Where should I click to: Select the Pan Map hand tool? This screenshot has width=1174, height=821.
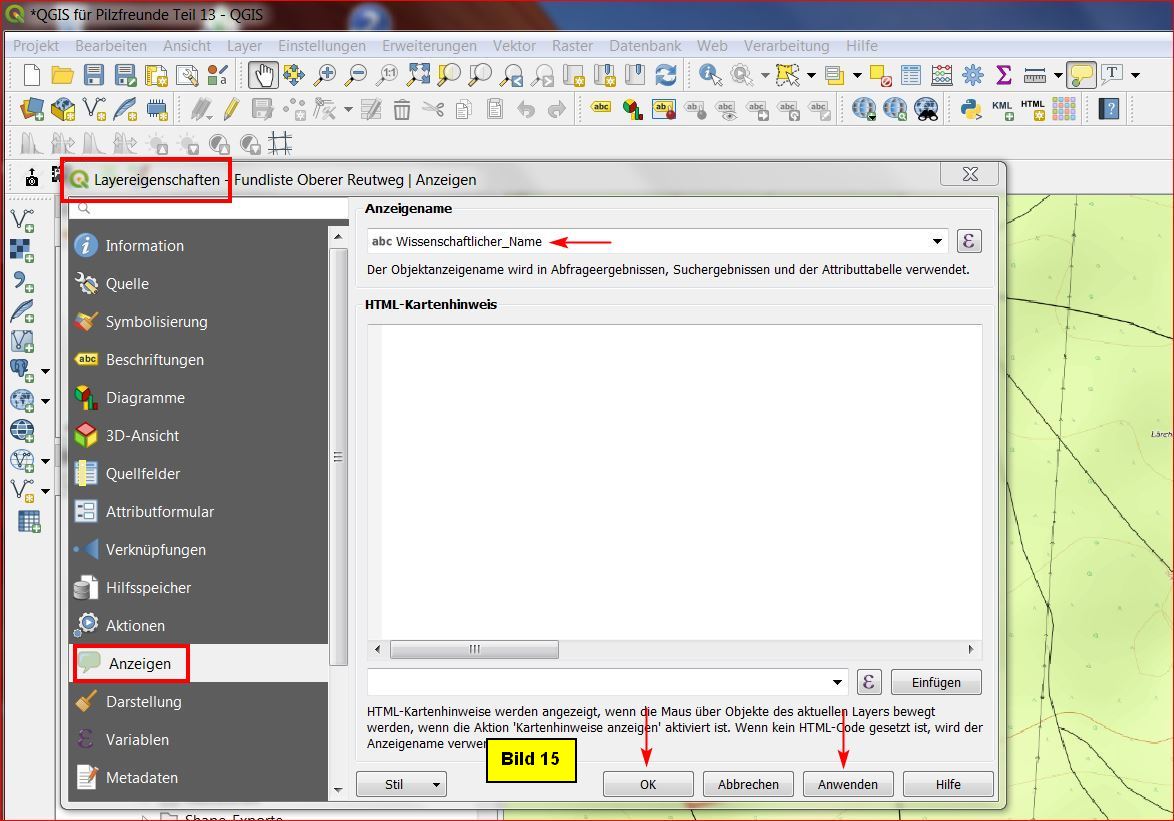(263, 75)
